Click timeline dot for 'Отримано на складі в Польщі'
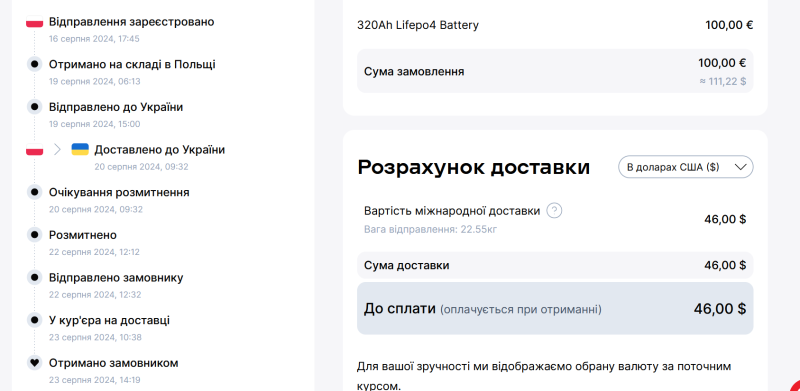 click(x=34, y=64)
